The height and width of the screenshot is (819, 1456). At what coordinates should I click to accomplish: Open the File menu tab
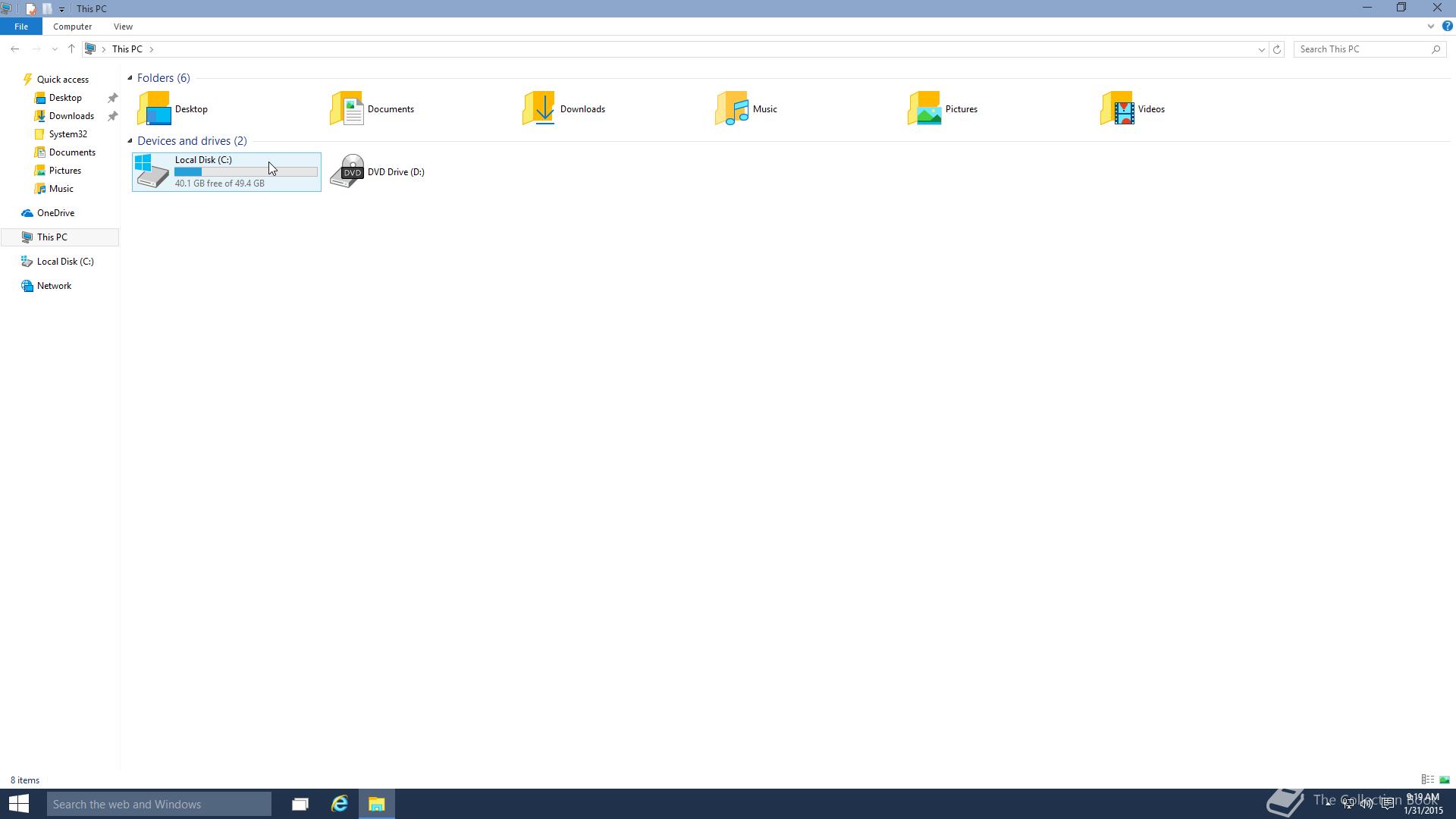(21, 27)
